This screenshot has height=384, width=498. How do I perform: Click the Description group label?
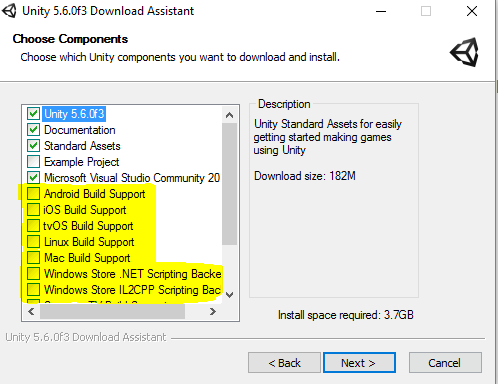point(284,104)
